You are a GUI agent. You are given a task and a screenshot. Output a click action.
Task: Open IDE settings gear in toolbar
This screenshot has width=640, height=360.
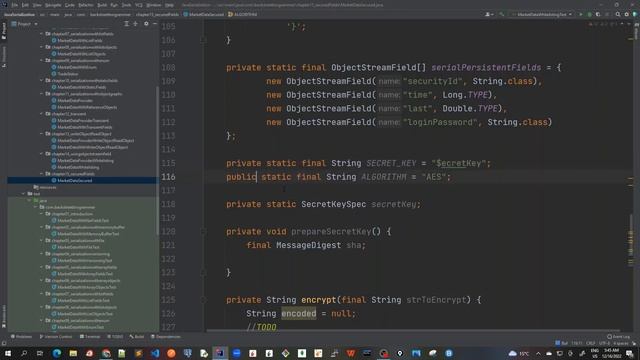627,14
